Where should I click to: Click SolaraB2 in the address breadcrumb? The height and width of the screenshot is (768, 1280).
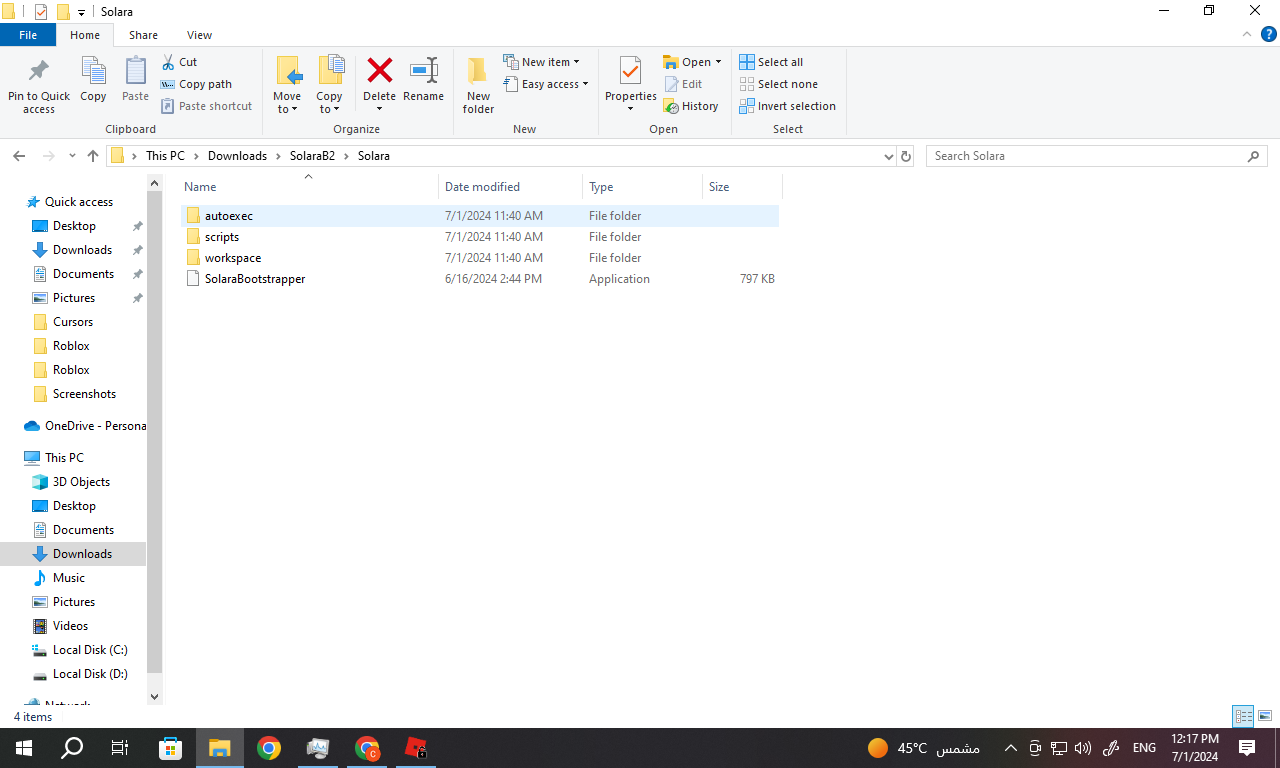click(x=312, y=156)
